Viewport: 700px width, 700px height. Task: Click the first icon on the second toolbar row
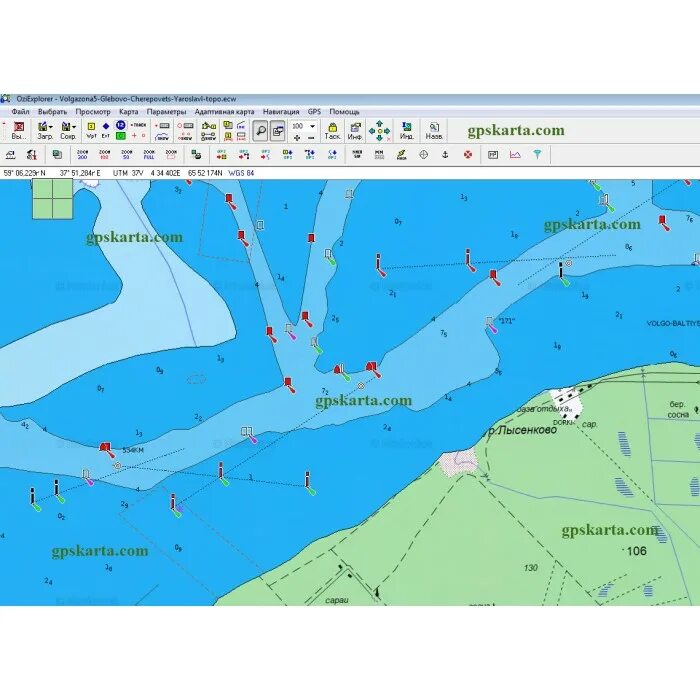click(10, 154)
